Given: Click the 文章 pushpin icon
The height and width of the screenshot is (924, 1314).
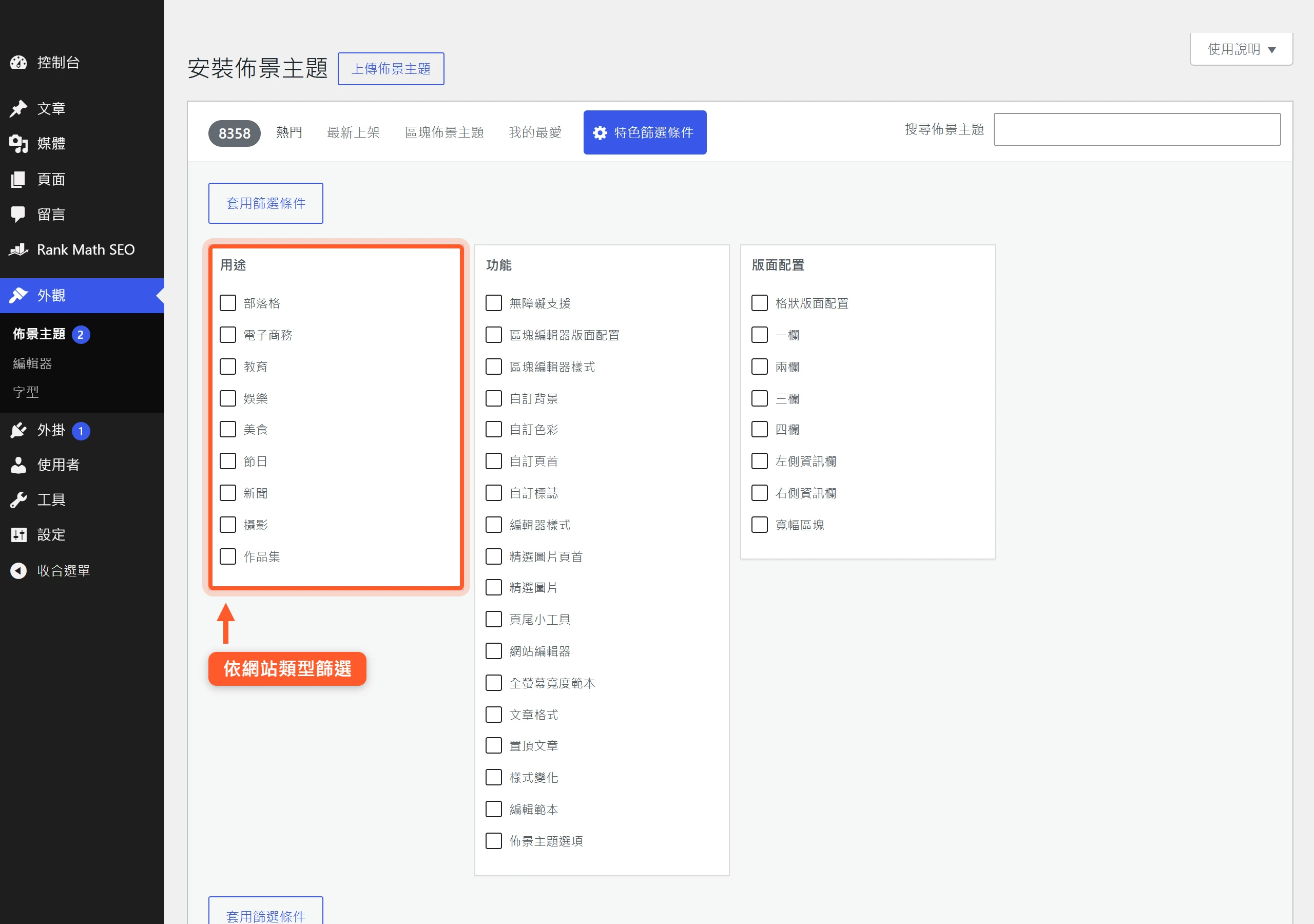Looking at the screenshot, I should (18, 109).
